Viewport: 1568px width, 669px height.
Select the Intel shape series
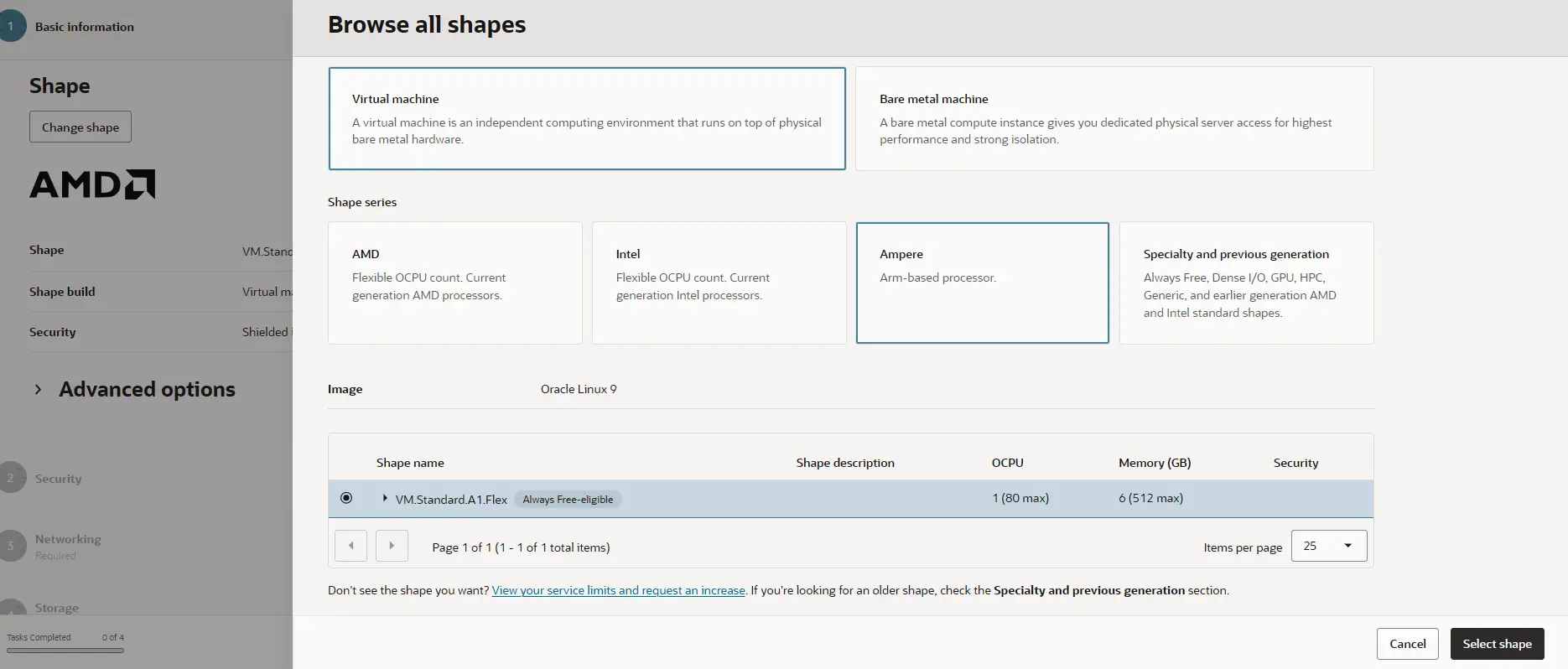[x=719, y=283]
